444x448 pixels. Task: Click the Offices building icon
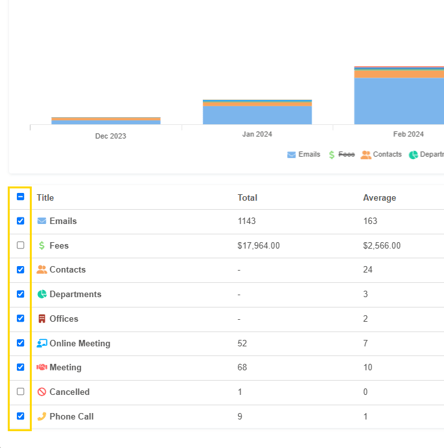pyautogui.click(x=42, y=319)
